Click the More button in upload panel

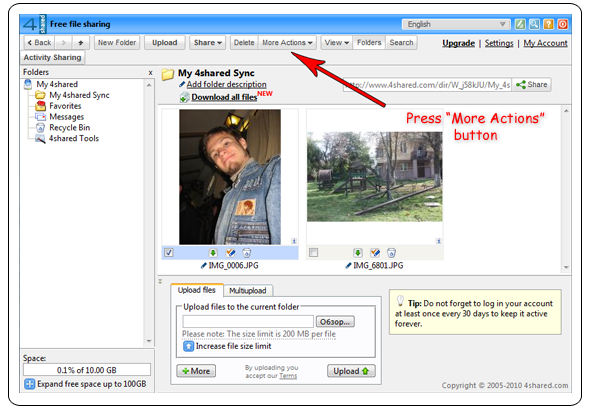pos(196,371)
